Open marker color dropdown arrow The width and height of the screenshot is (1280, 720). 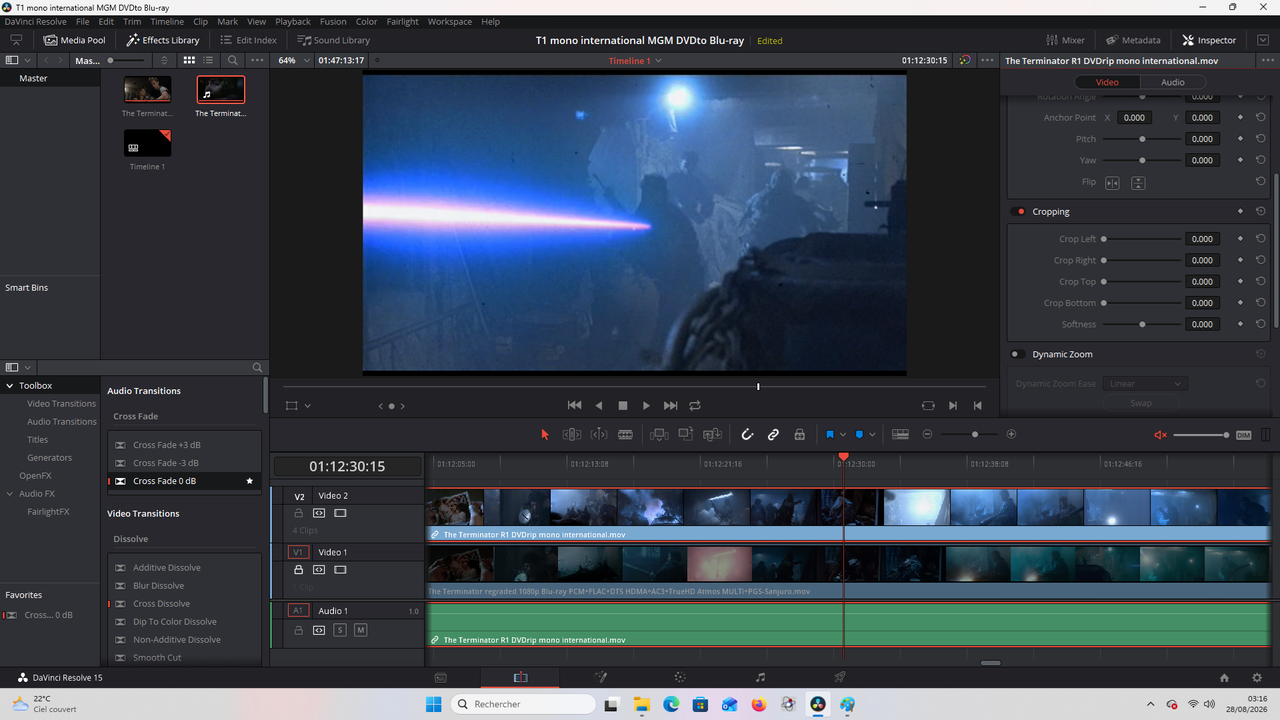click(872, 434)
